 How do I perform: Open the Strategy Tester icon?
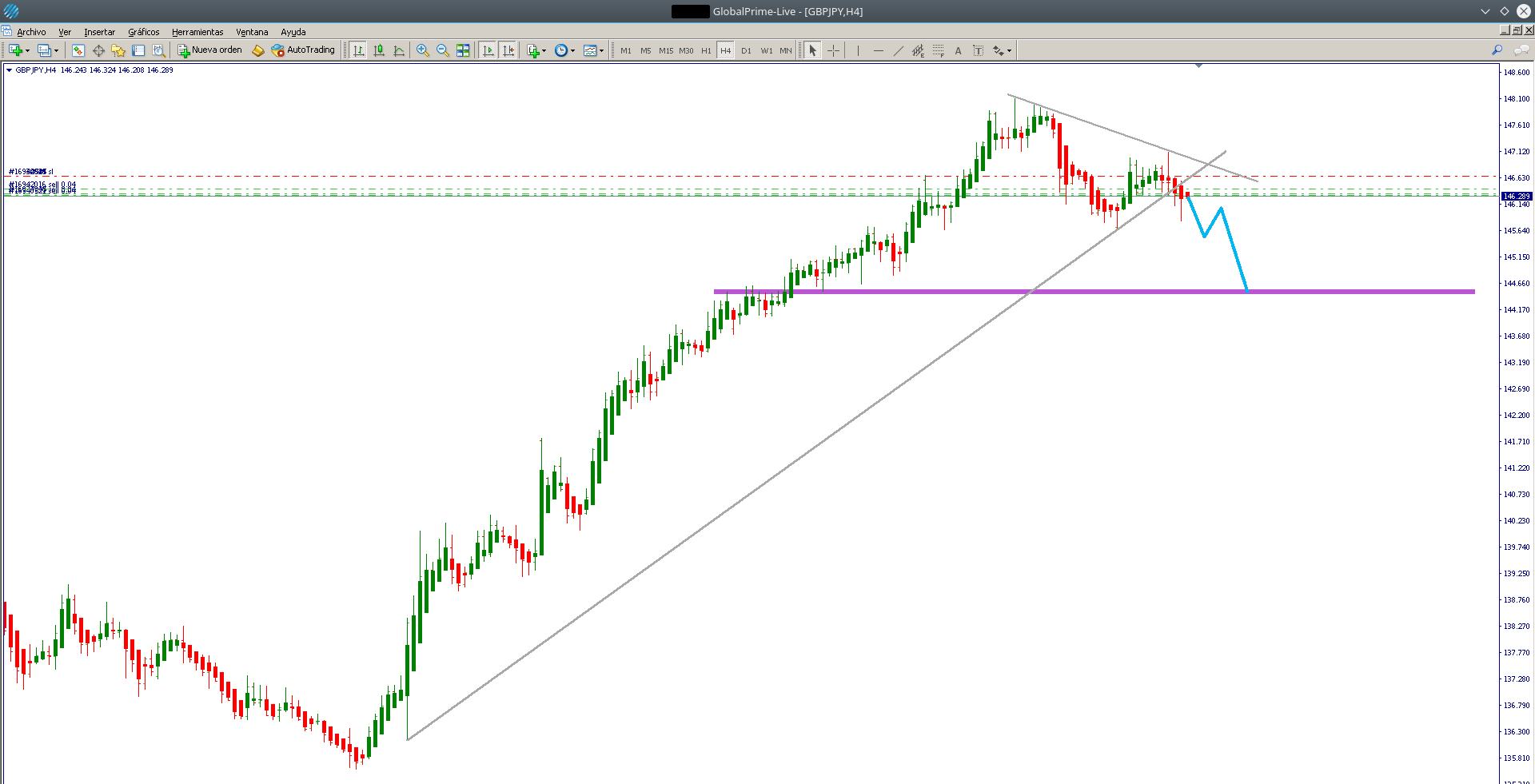pos(158,50)
